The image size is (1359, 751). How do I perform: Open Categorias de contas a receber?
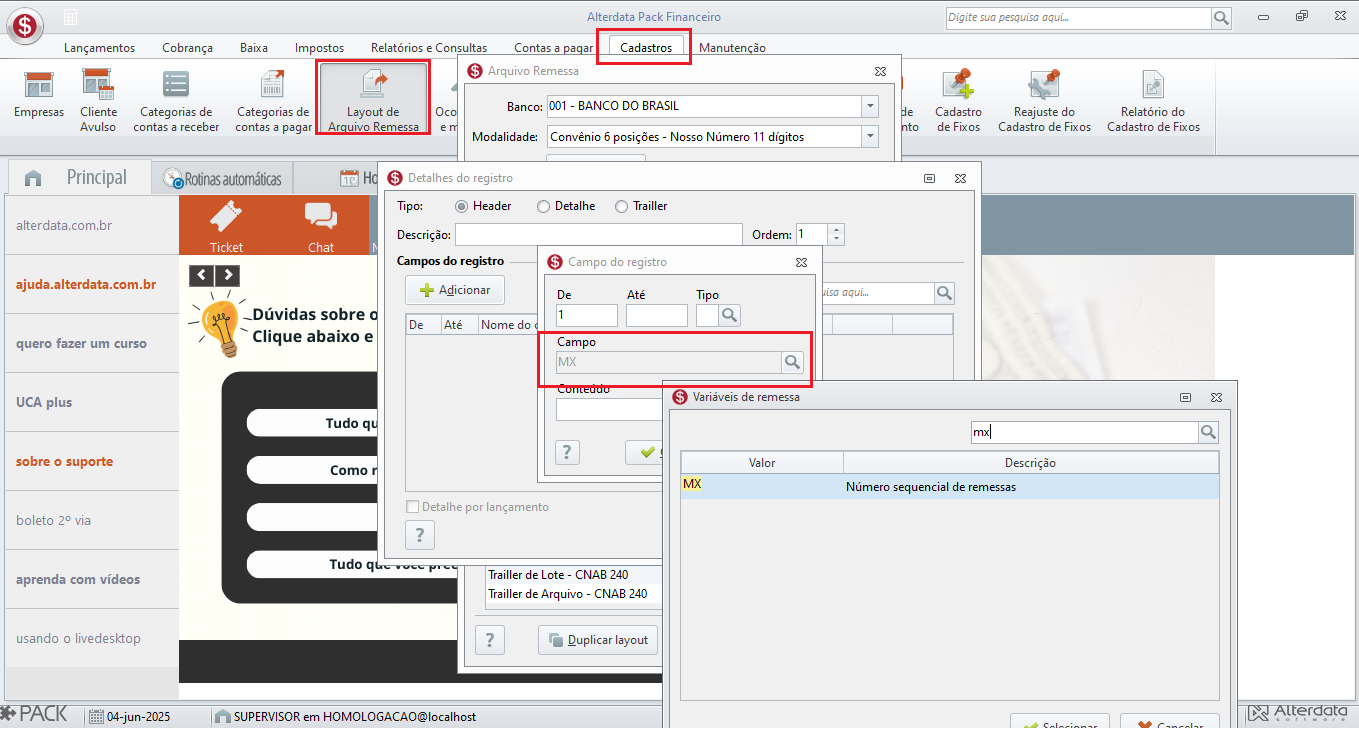(176, 100)
